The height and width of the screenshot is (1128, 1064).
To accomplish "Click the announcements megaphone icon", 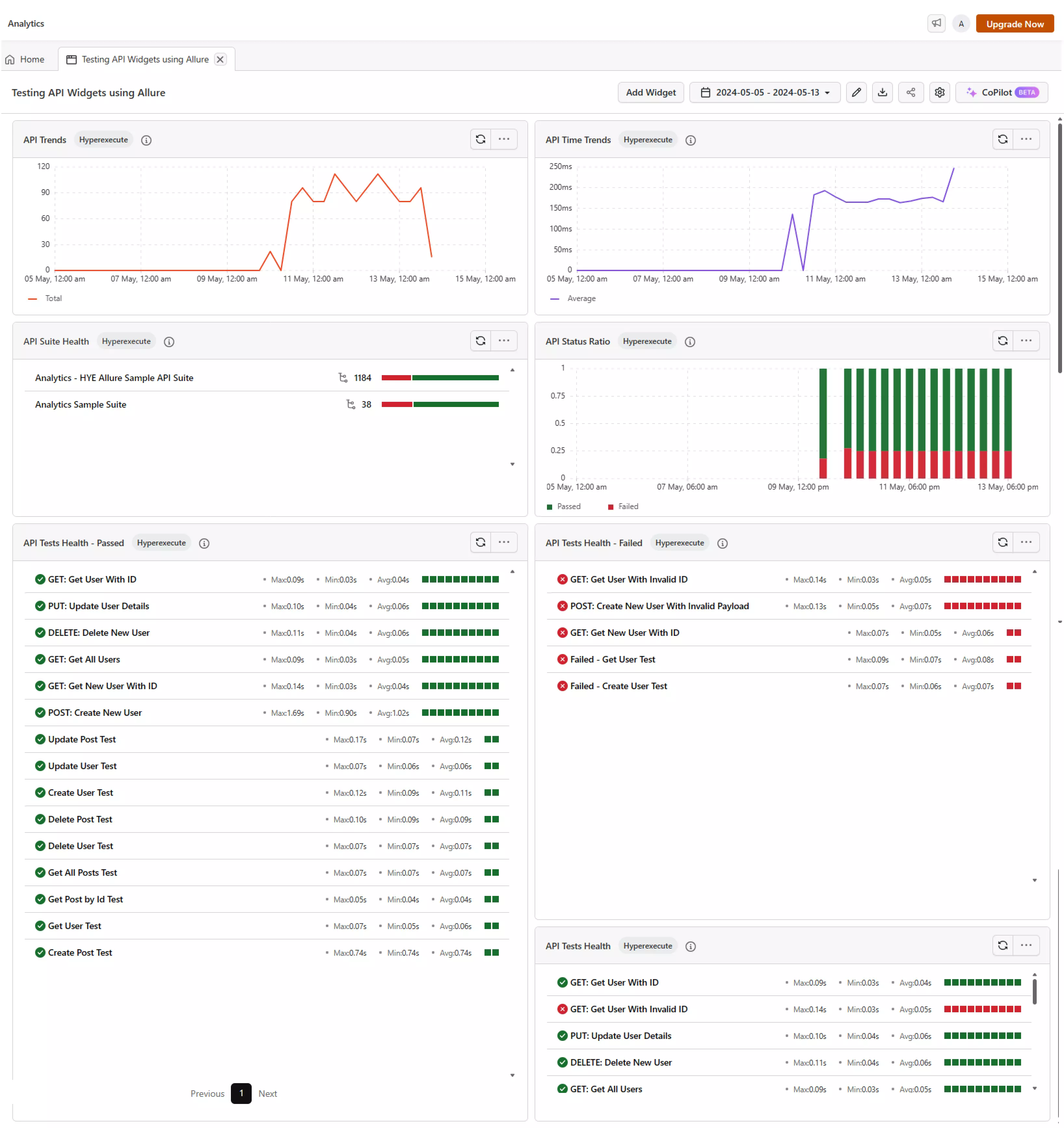I will pos(936,23).
